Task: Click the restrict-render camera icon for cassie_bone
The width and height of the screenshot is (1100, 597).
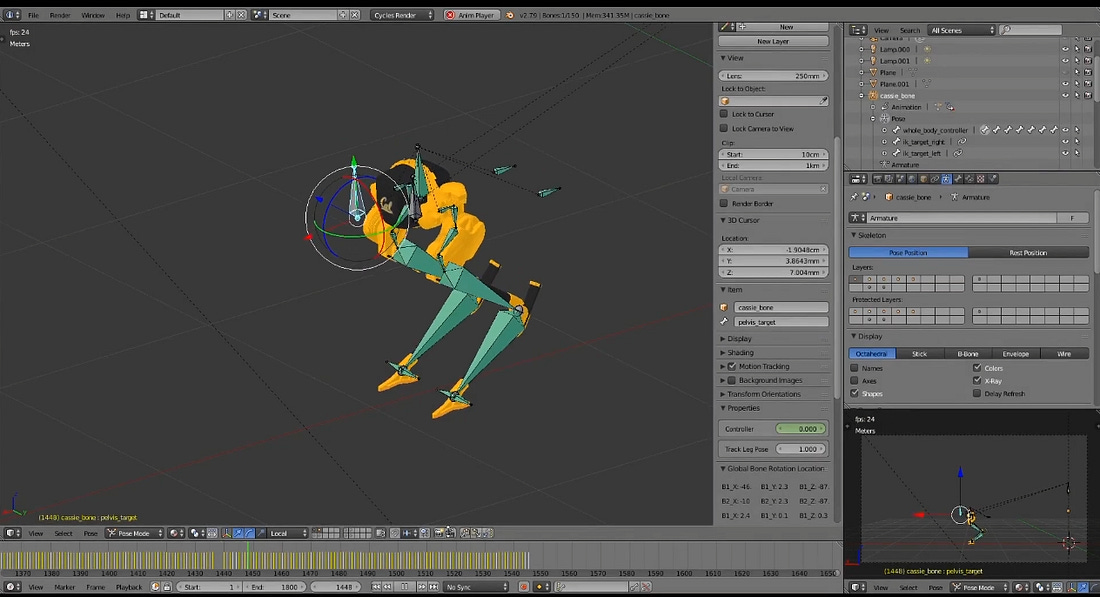Action: (1088, 95)
